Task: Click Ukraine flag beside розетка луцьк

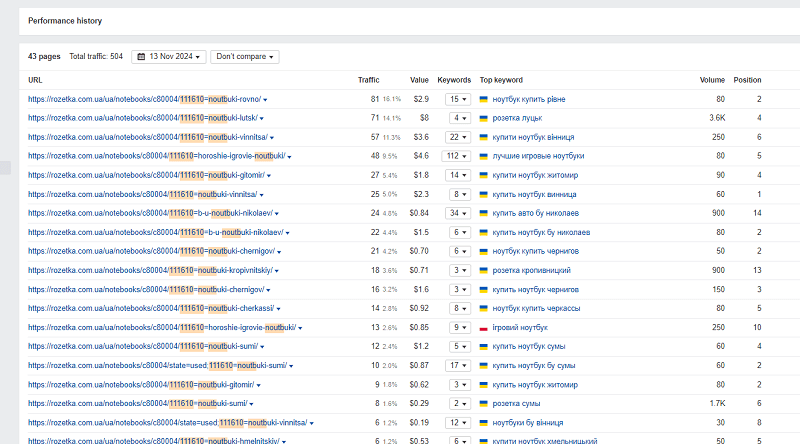Action: [x=484, y=118]
